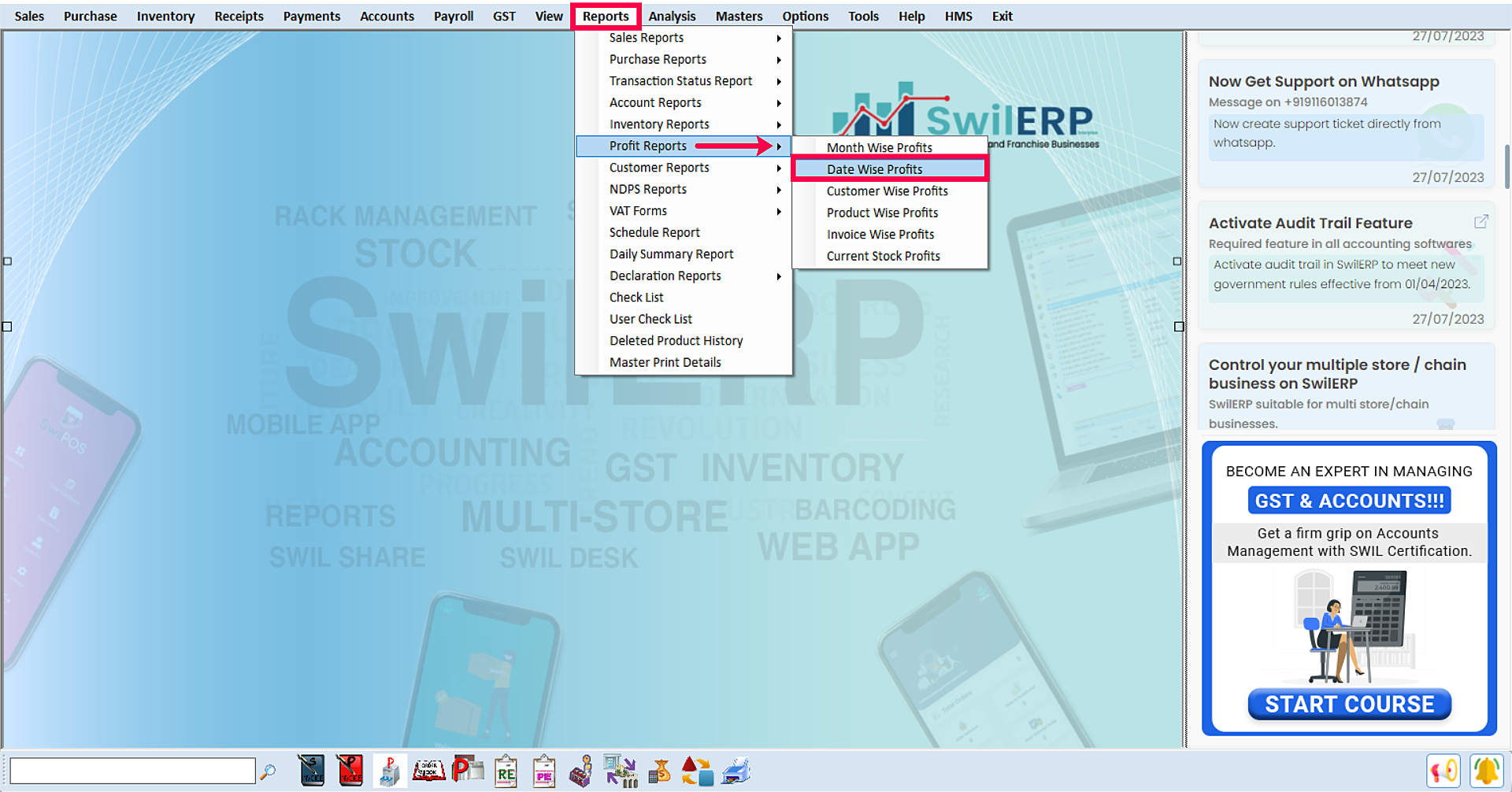Expand the NDPS Reports submenu

(684, 189)
